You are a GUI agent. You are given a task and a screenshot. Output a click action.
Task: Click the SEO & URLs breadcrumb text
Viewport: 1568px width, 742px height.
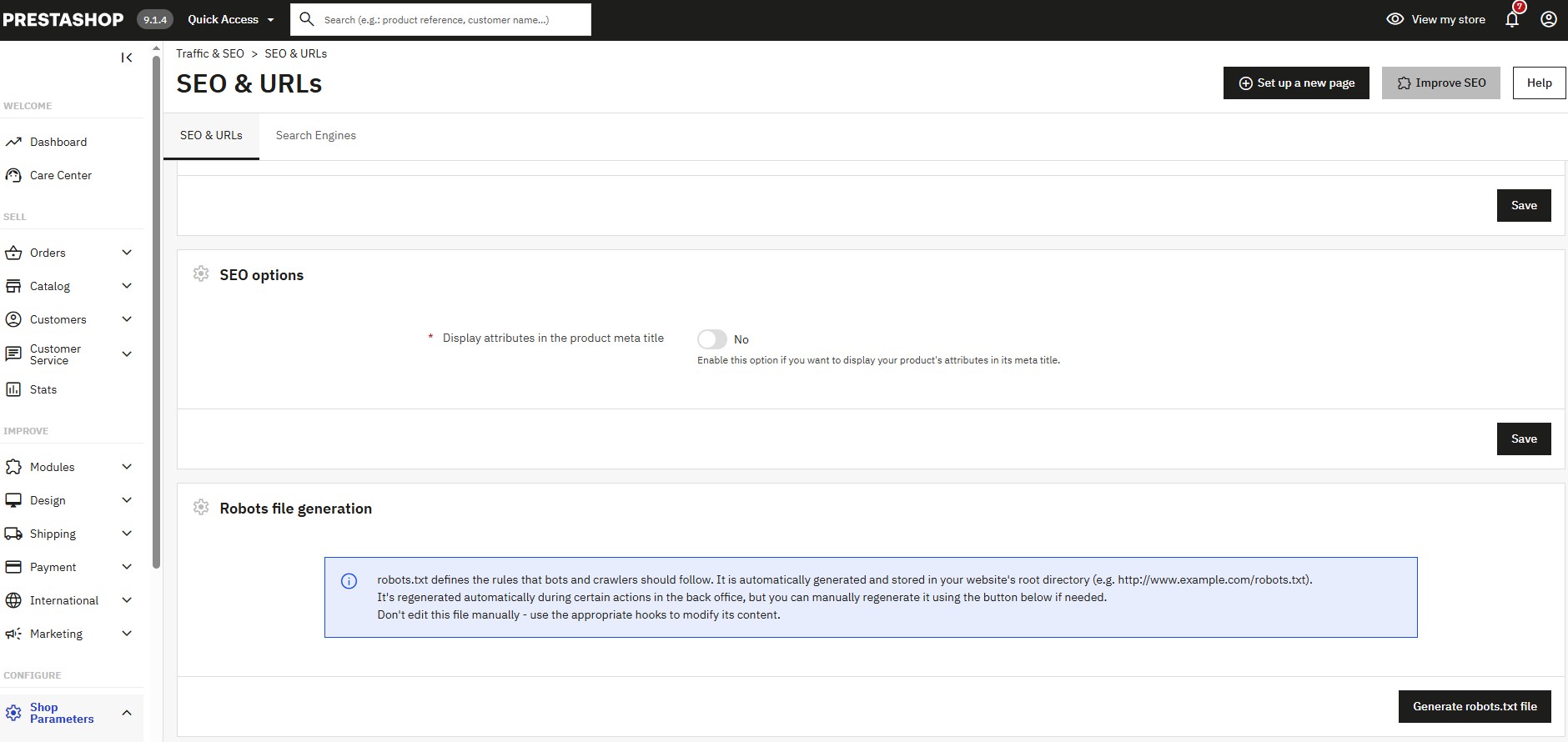296,53
